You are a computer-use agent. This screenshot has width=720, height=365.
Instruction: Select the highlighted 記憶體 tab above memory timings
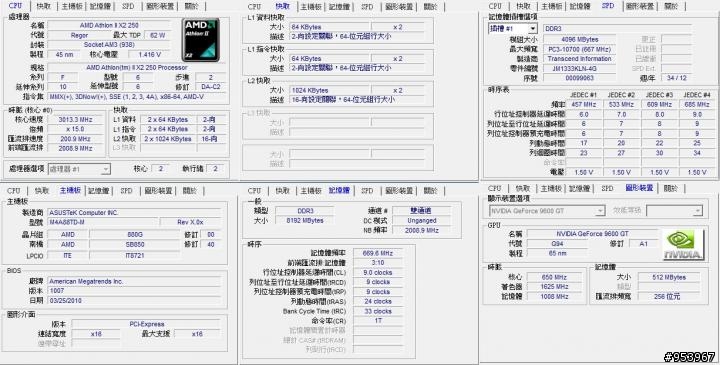[339, 190]
